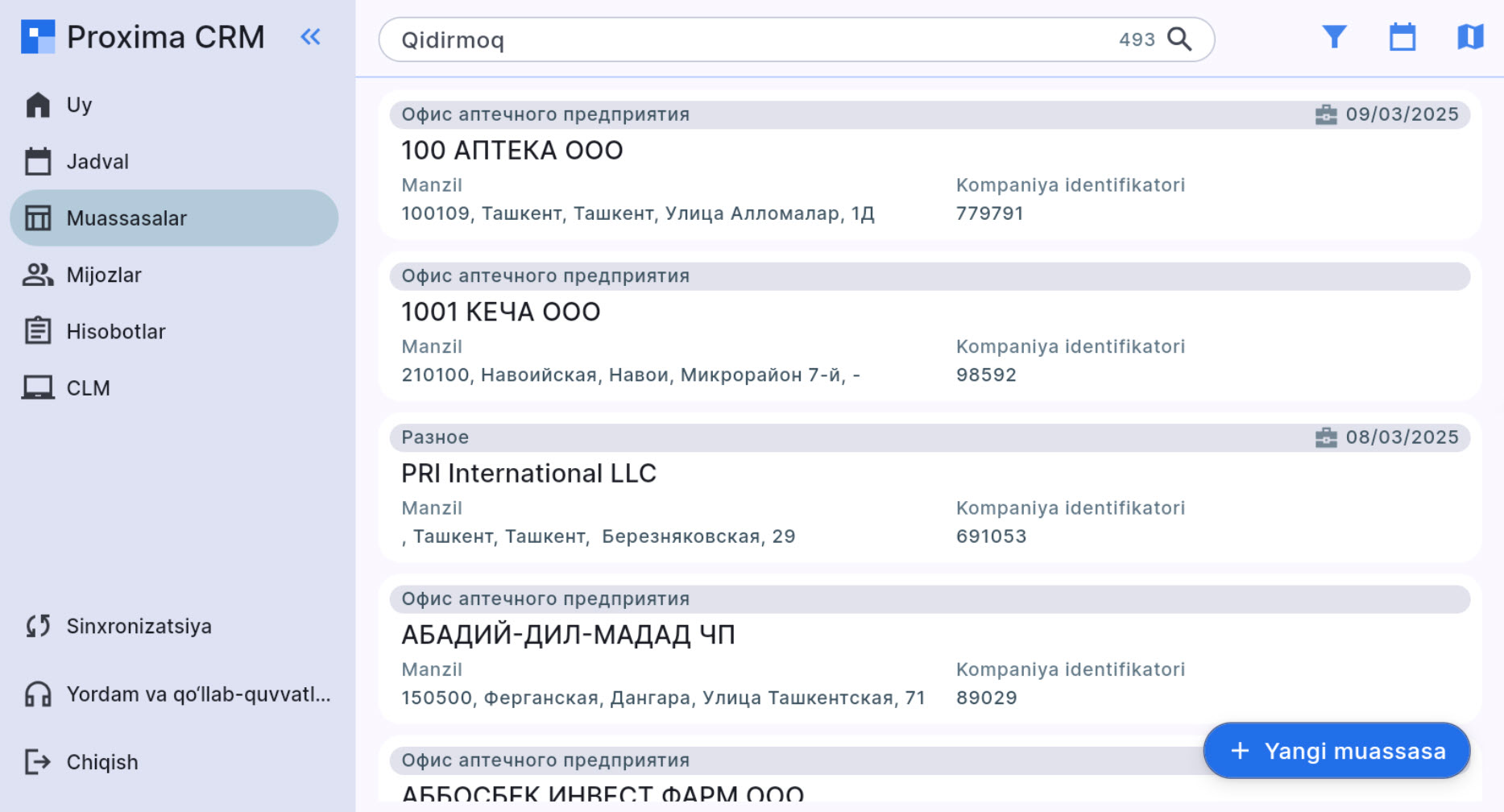Select the 1001 КЕЧА ООО entry
The image size is (1504, 812).
[x=501, y=312]
